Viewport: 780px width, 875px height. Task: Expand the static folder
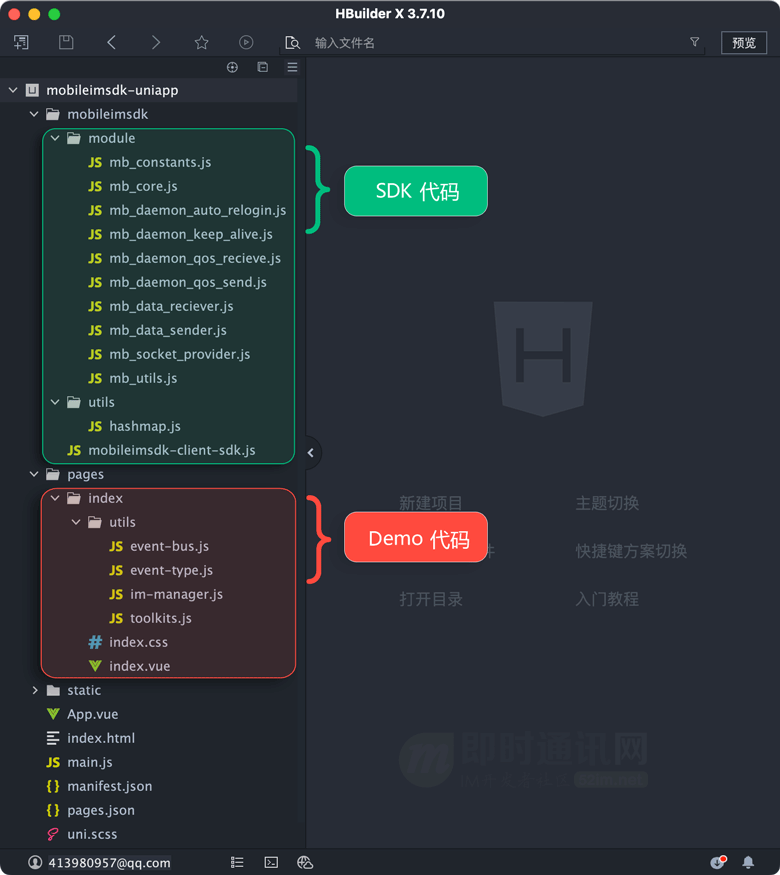(35, 690)
